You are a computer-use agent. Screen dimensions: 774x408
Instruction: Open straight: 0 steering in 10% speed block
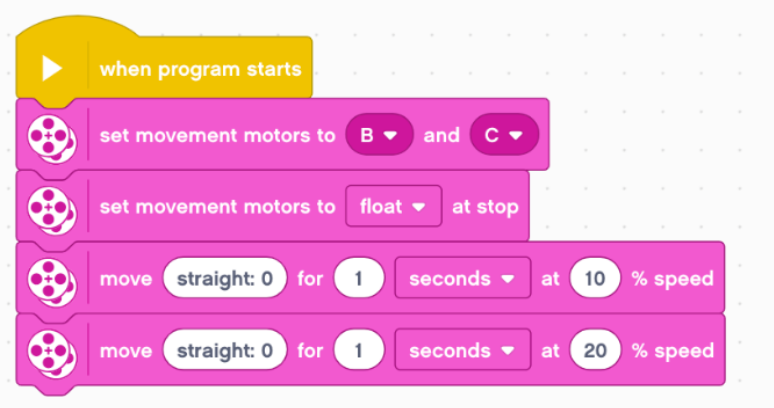point(225,278)
